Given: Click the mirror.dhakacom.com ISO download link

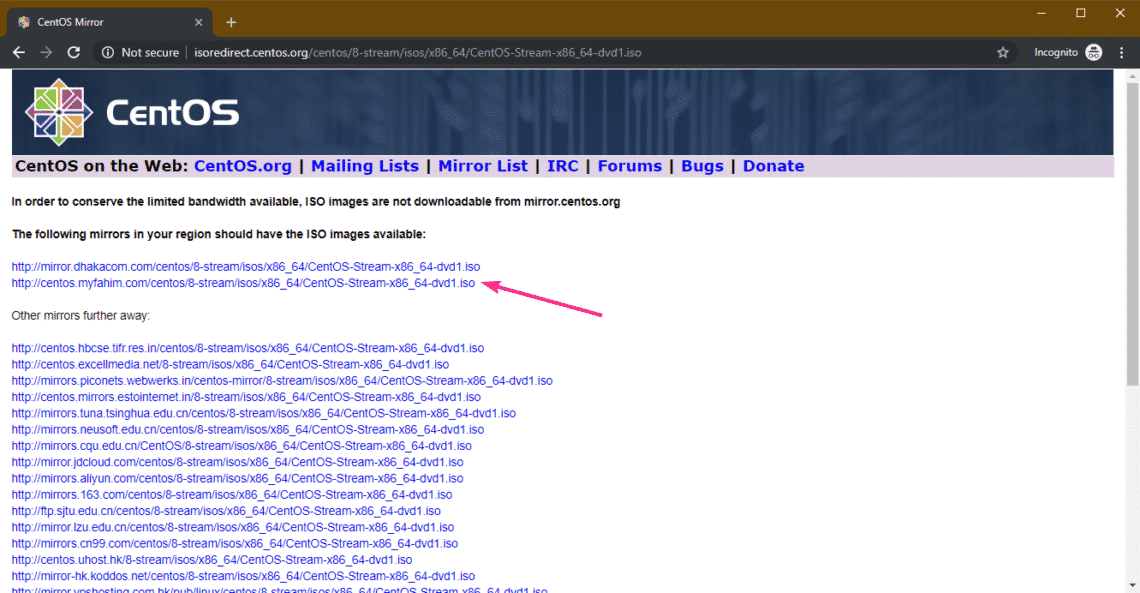Looking at the screenshot, I should pyautogui.click(x=245, y=267).
